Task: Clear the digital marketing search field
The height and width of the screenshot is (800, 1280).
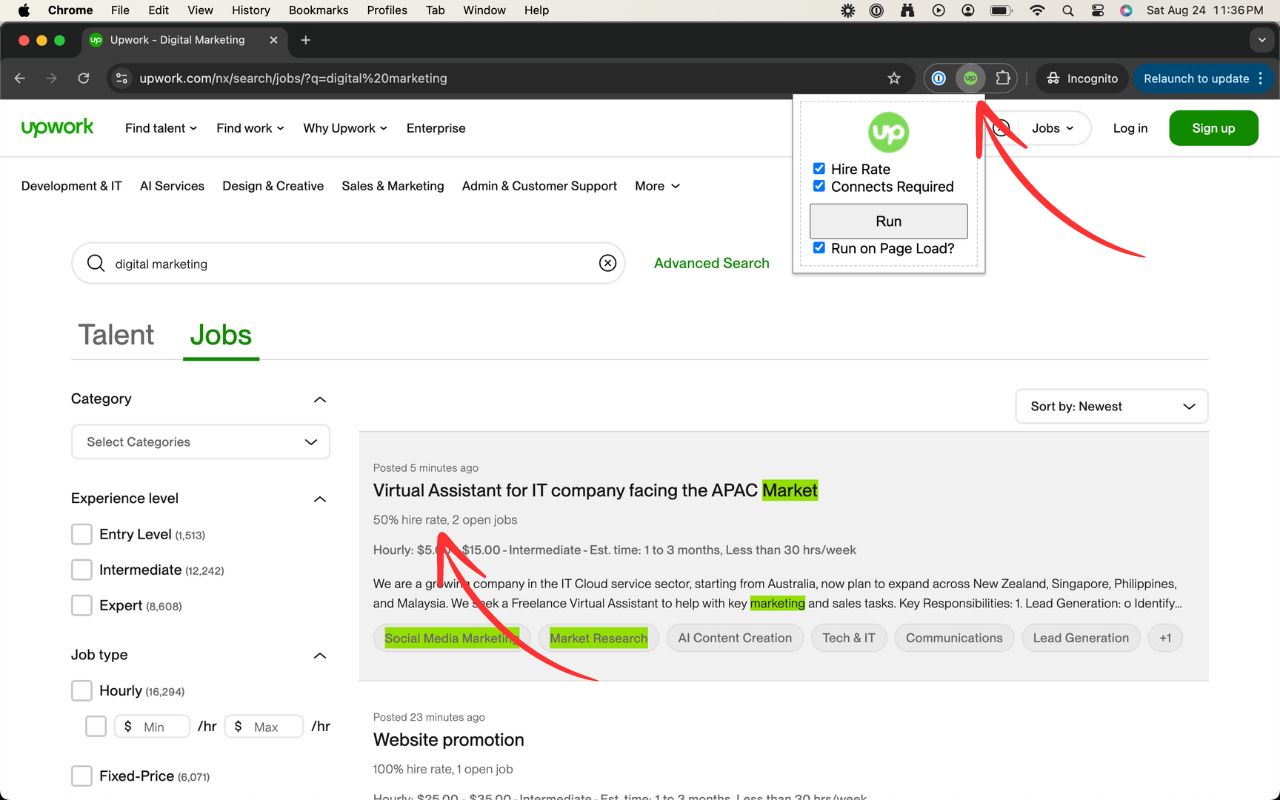Action: (607, 263)
